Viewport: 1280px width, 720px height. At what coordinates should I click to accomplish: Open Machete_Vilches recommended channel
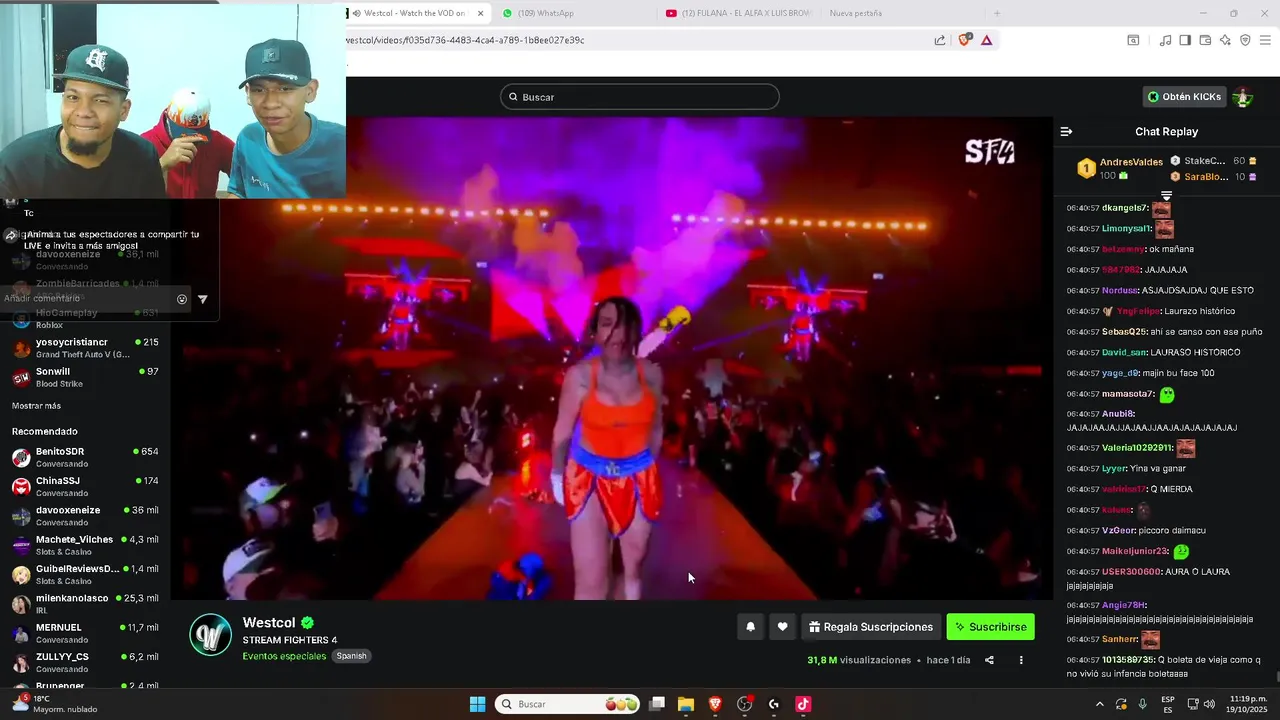pos(85,545)
